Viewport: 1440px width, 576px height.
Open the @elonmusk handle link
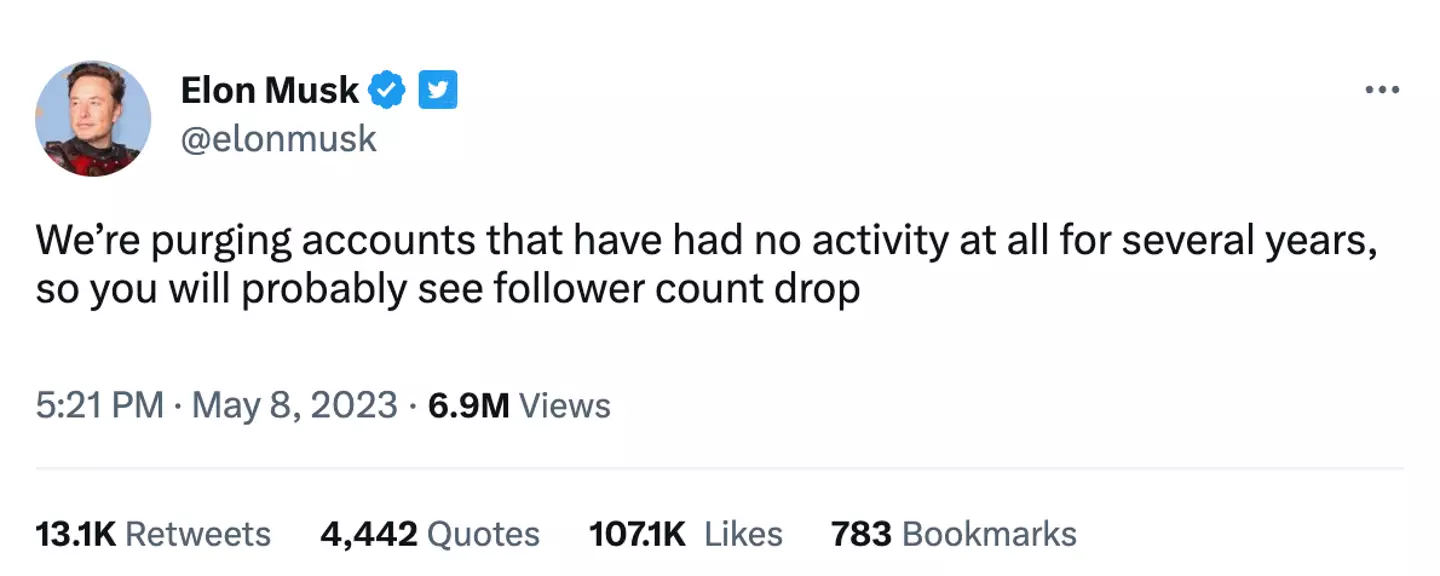click(278, 138)
